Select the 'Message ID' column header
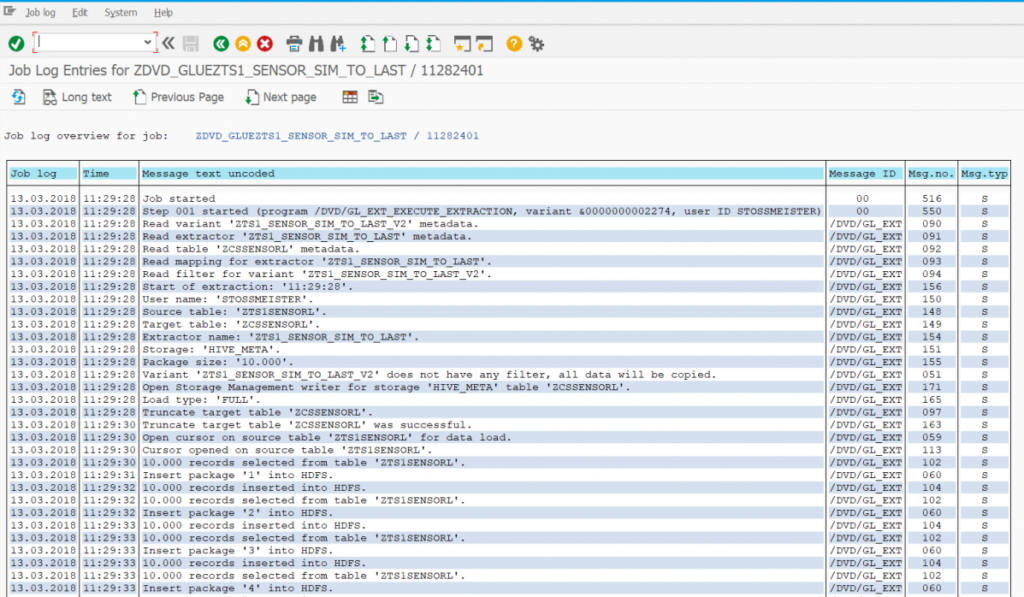This screenshot has height=597, width=1024. coord(865,174)
